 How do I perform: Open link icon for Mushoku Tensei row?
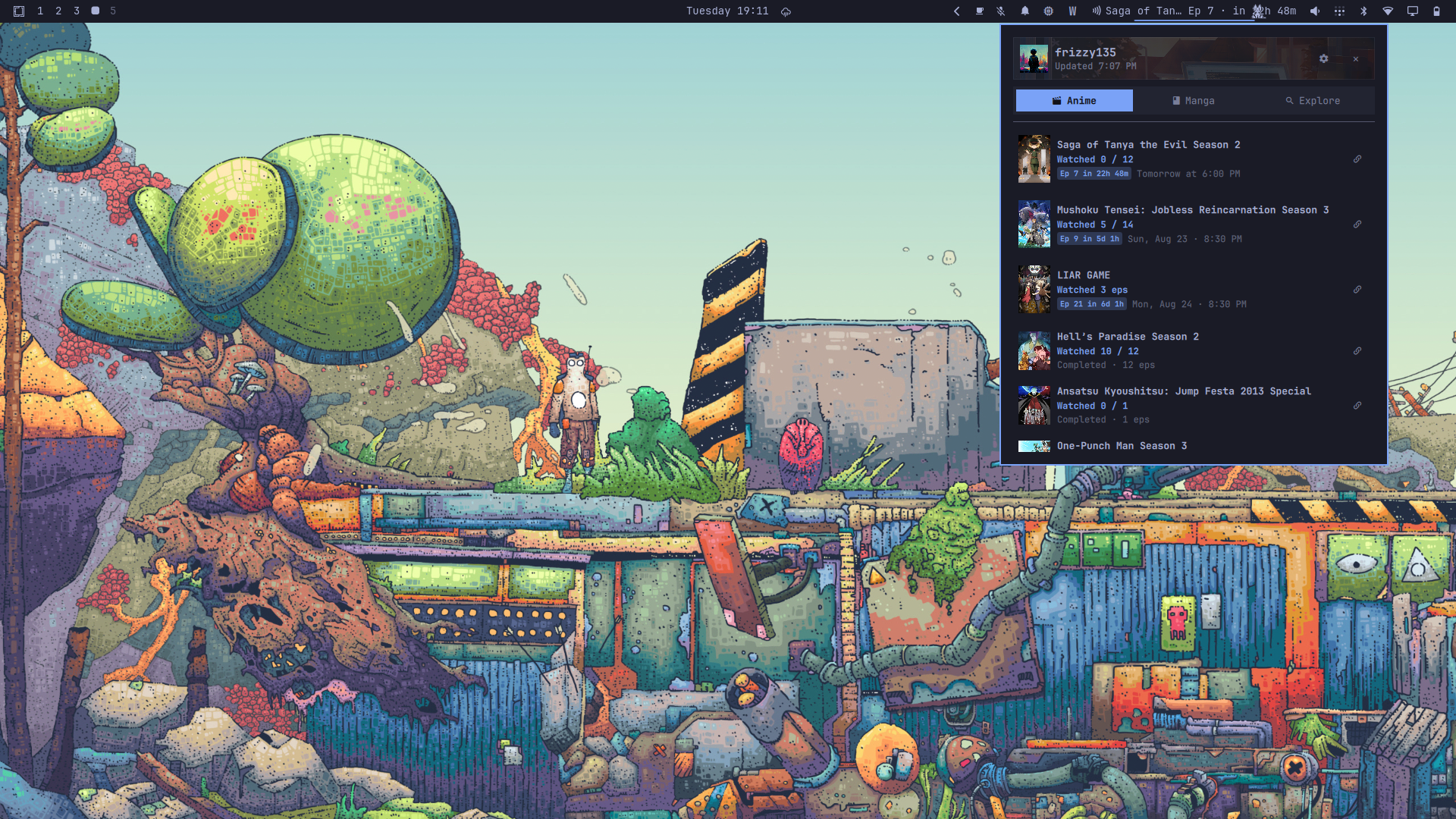(x=1357, y=224)
